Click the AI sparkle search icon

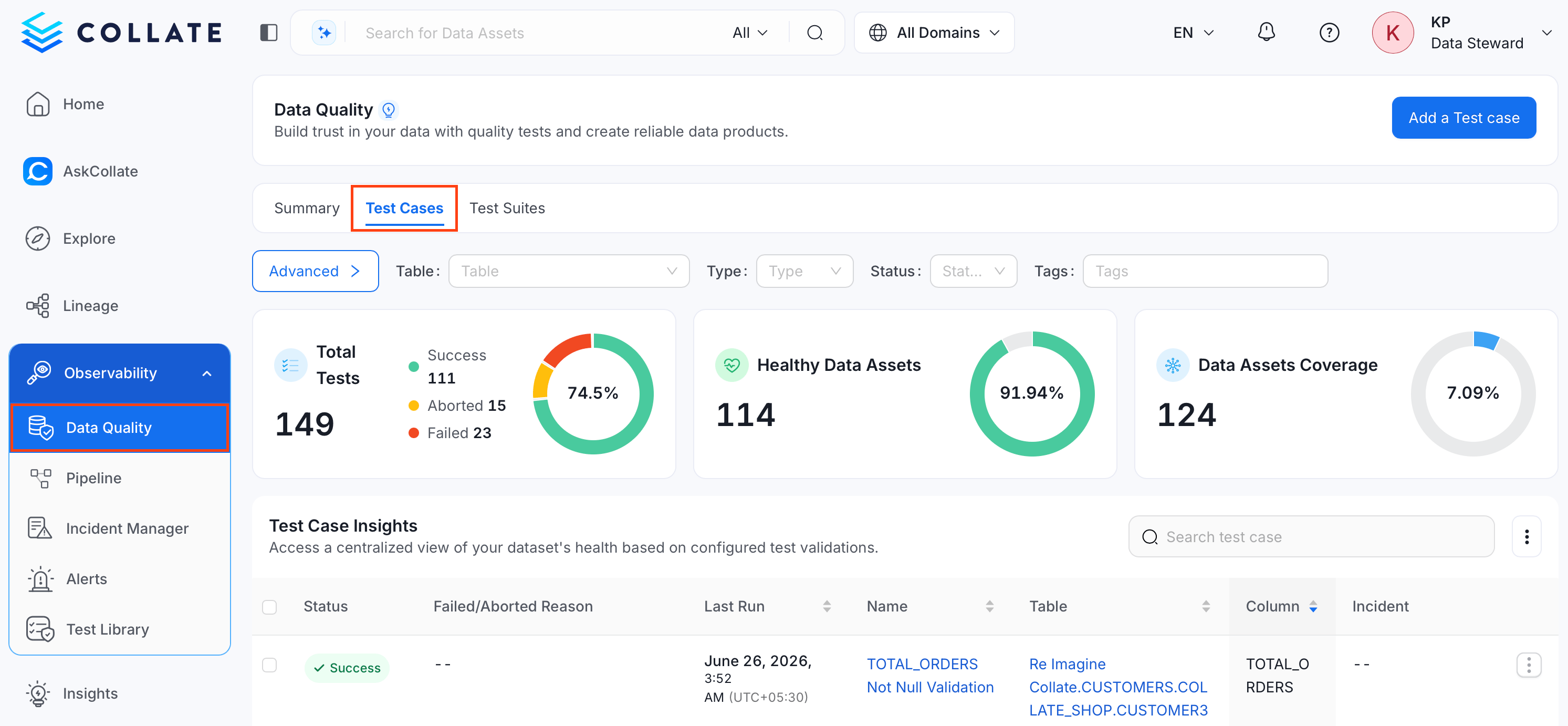(x=324, y=32)
